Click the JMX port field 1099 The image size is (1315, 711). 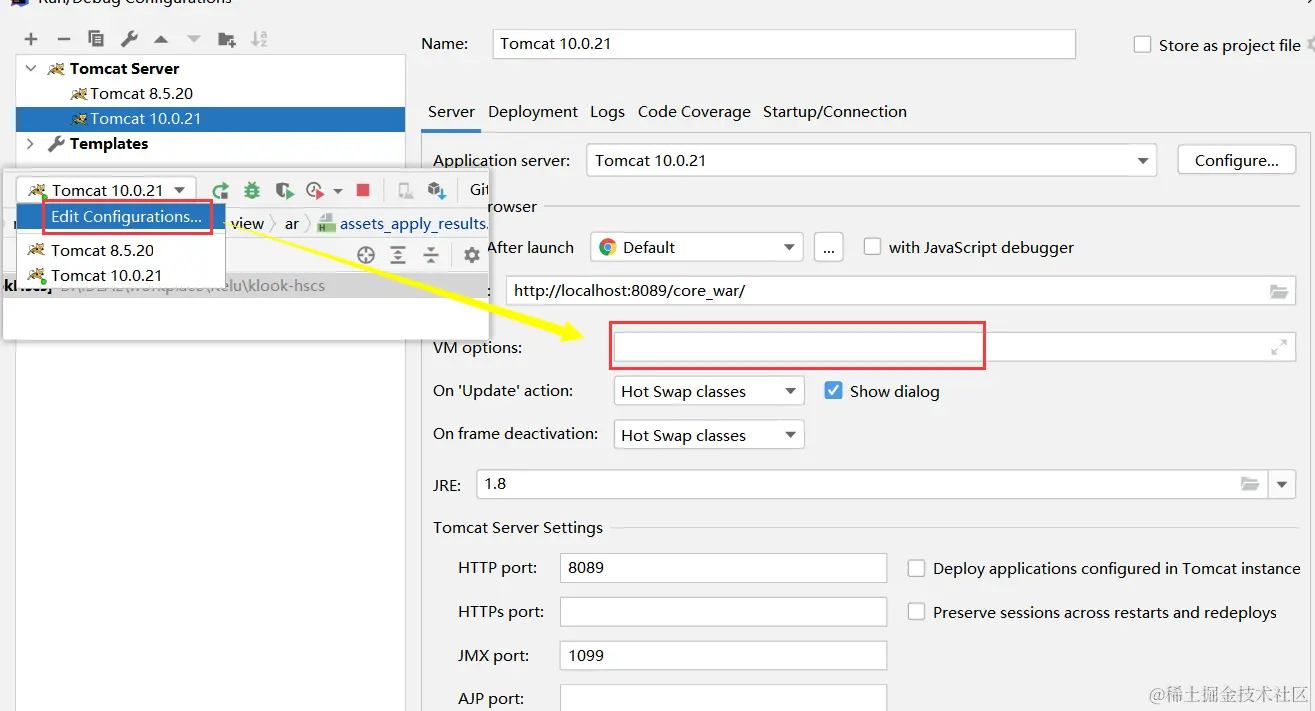point(723,656)
